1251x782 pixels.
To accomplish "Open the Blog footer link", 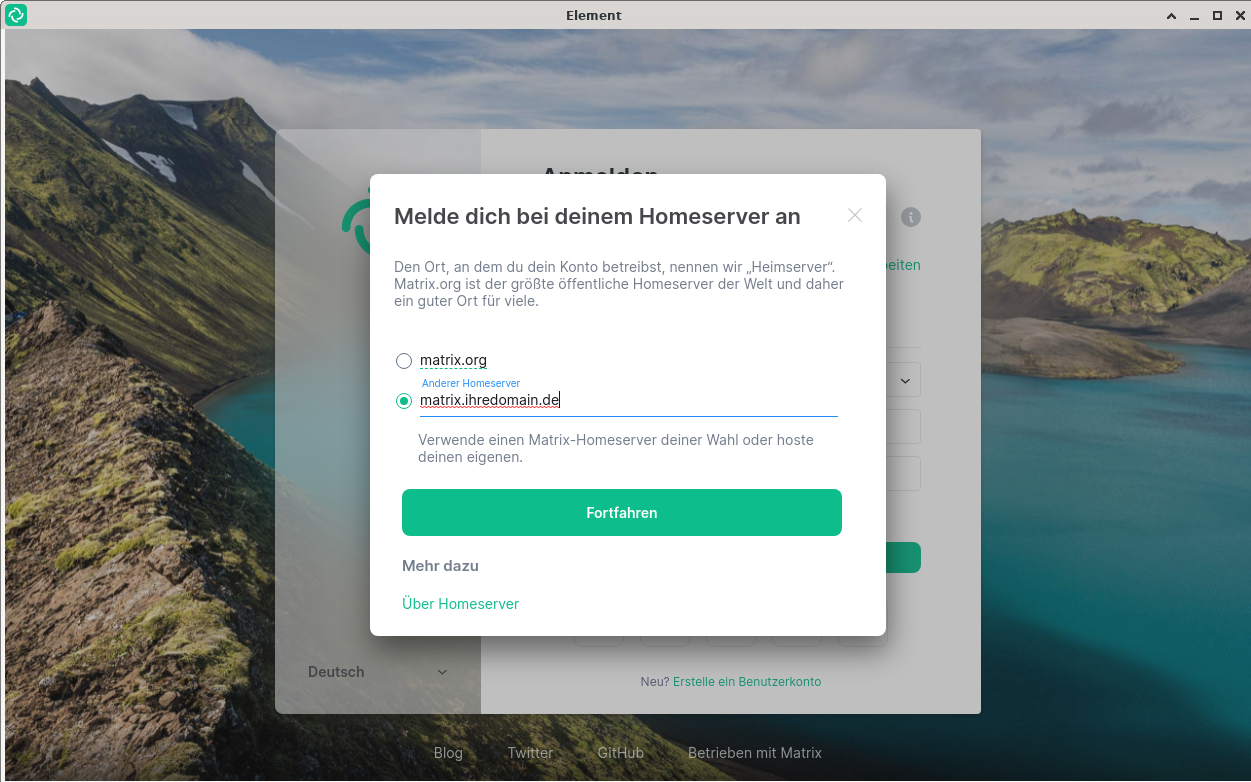I will (448, 753).
